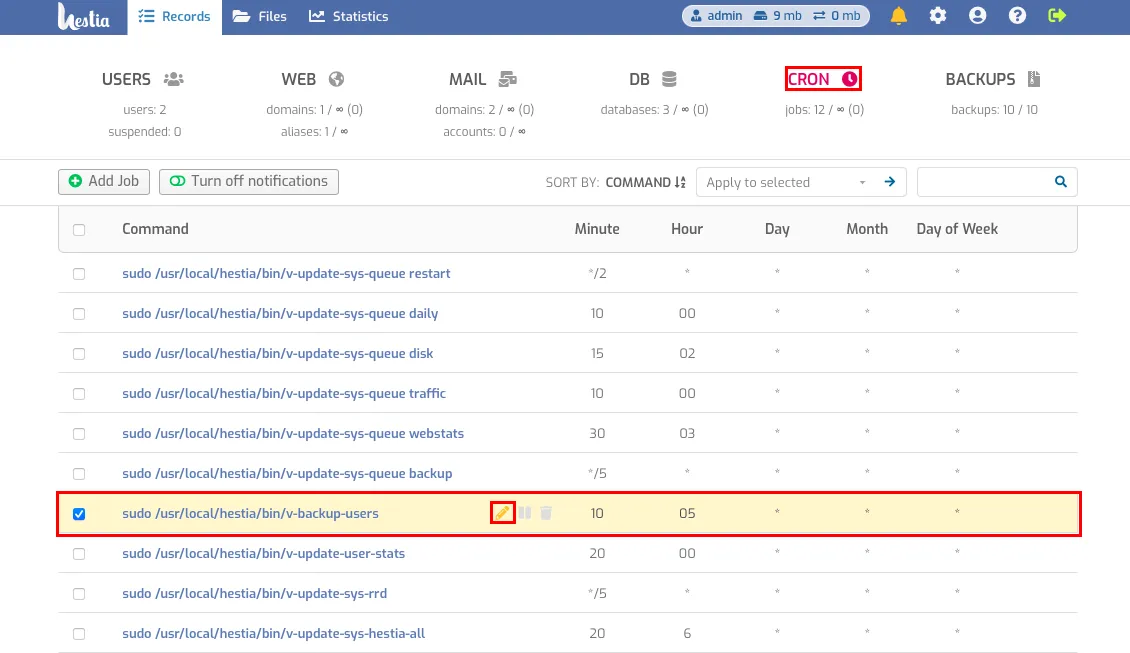
Task: Check the v-update-sys-queue restart job
Action: click(79, 274)
